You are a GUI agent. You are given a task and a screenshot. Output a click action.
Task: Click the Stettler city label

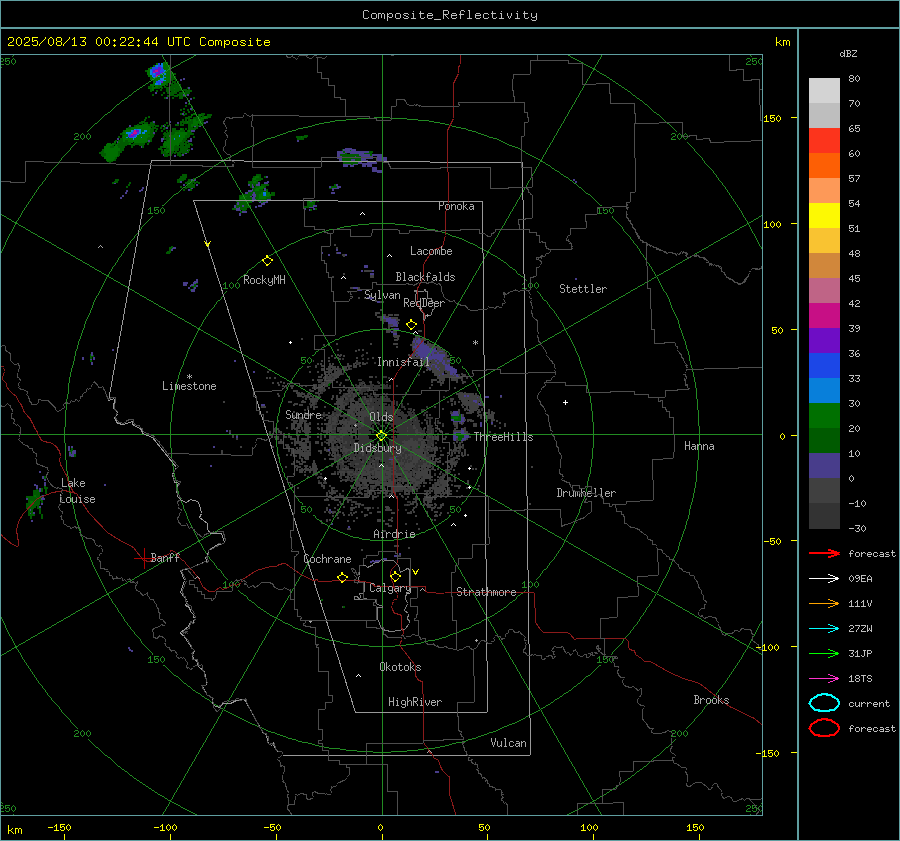(583, 289)
